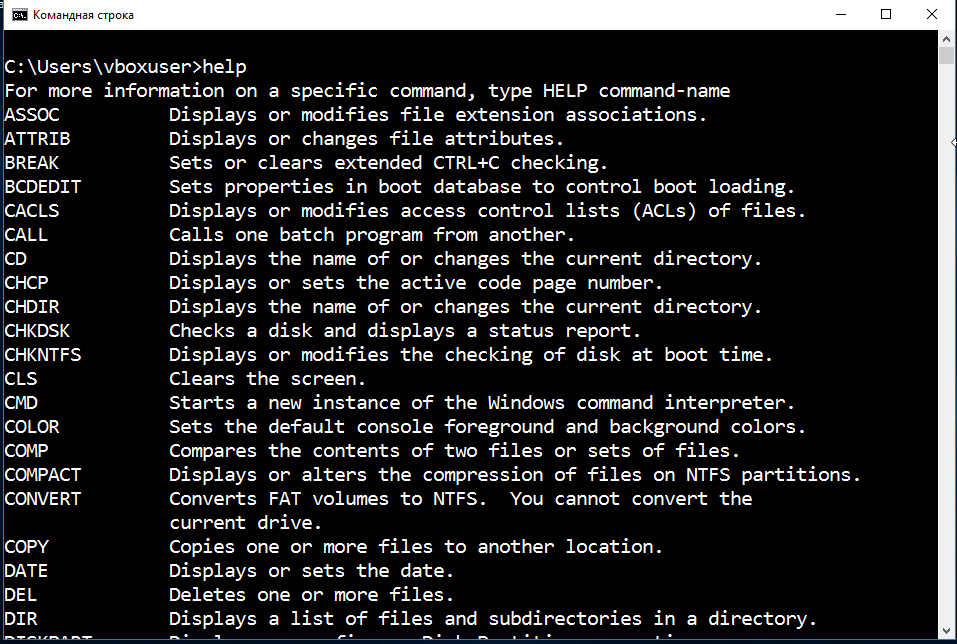Click the scrollbar up arrow
Image resolution: width=957 pixels, height=644 pixels.
[946, 39]
